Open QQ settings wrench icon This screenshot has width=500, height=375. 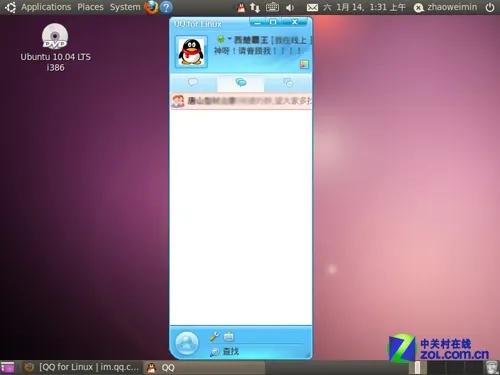point(215,336)
